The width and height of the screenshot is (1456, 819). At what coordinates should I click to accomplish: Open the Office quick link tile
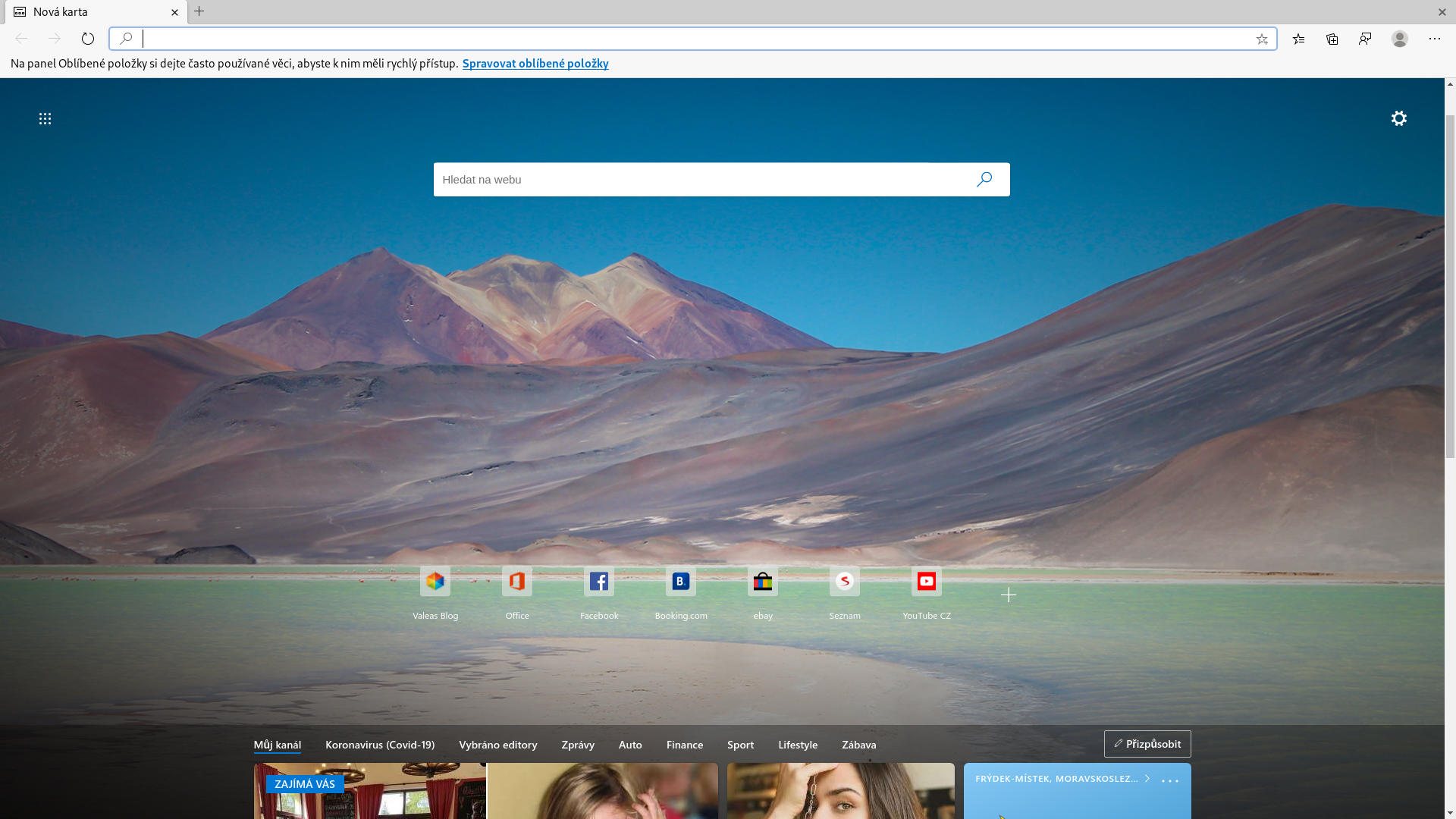pos(517,594)
